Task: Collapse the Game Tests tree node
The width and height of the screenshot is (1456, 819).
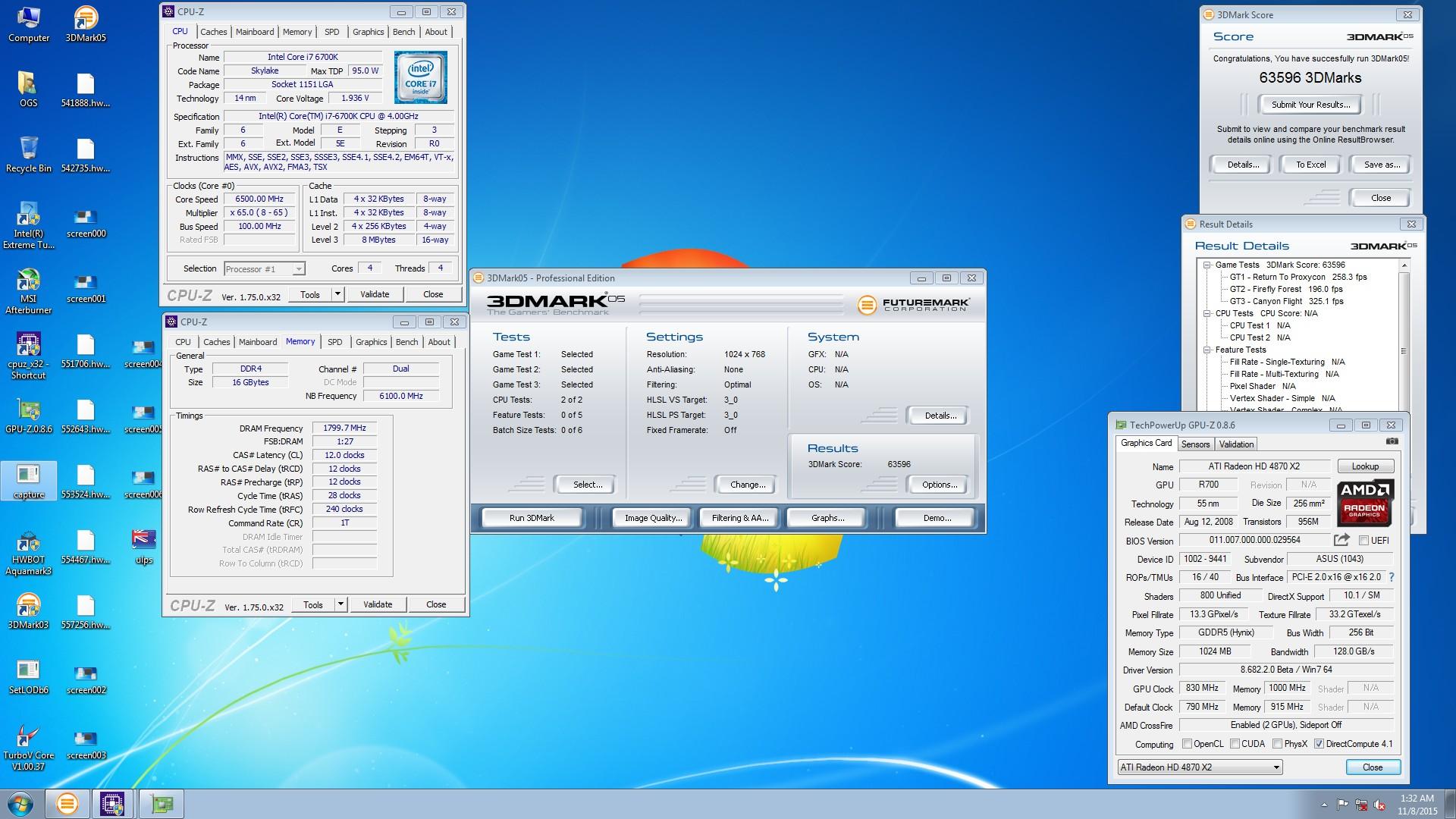Action: [x=1207, y=265]
